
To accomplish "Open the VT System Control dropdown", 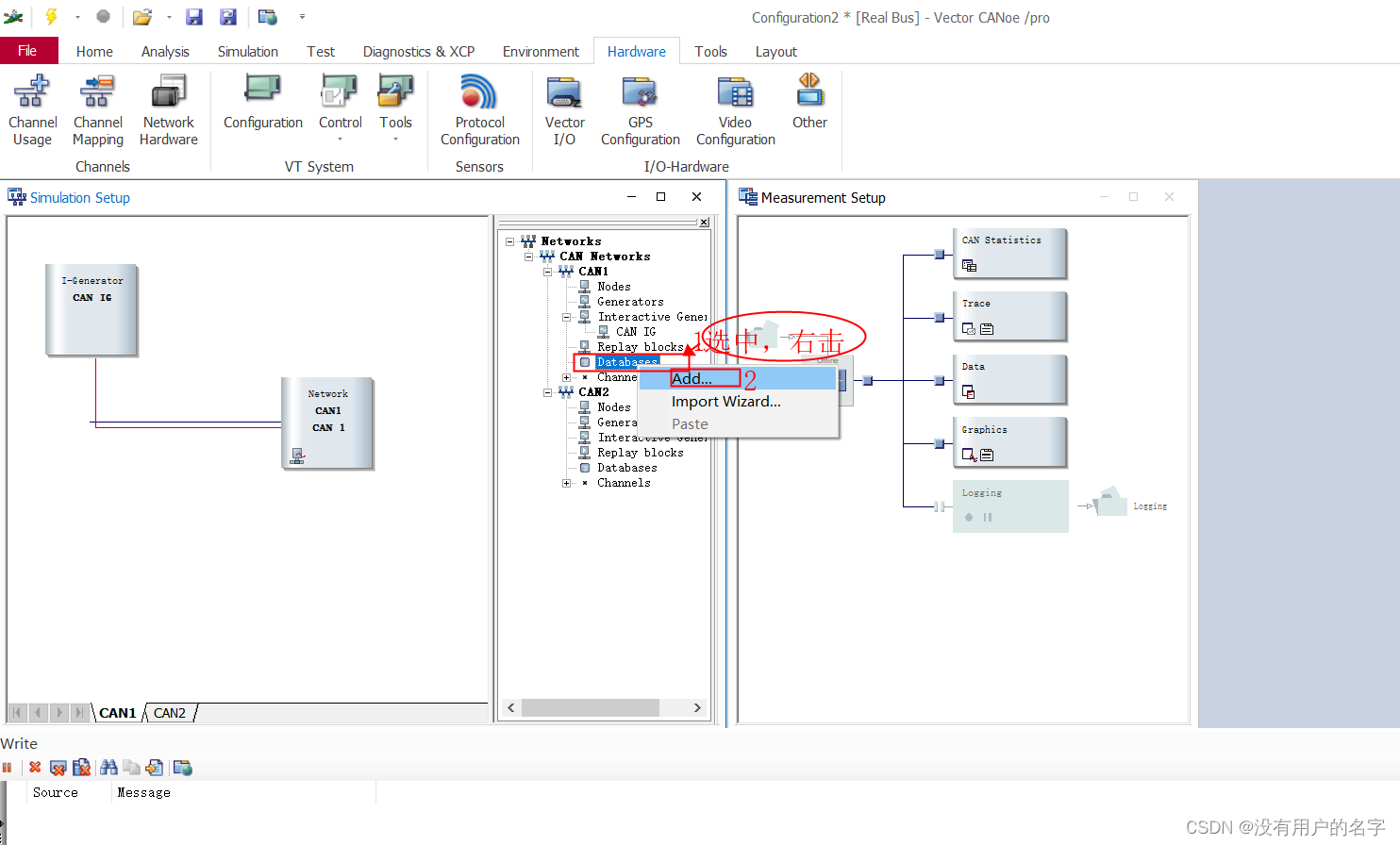I will [341, 108].
